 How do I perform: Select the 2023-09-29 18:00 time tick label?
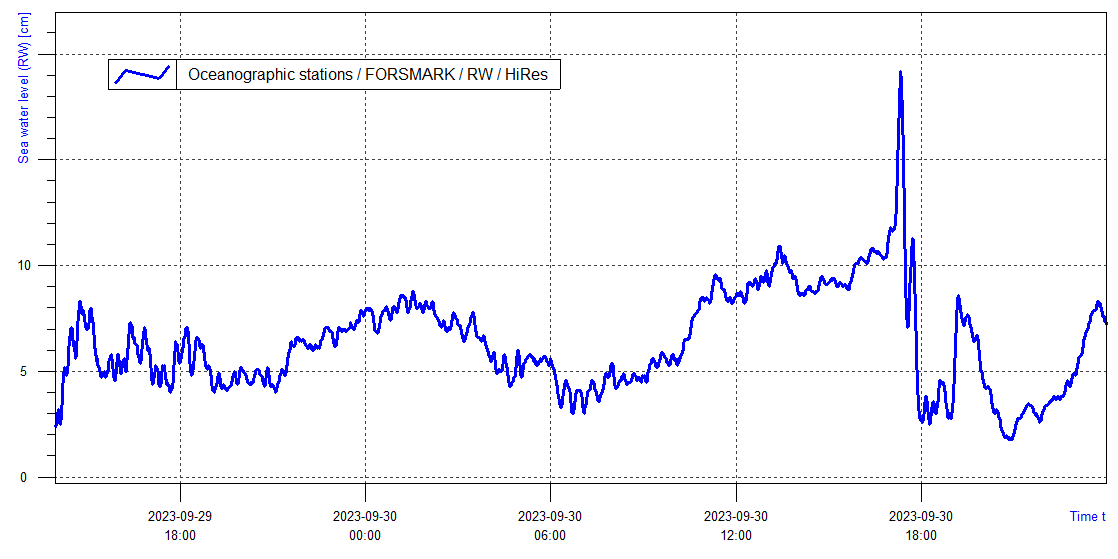tap(180, 526)
